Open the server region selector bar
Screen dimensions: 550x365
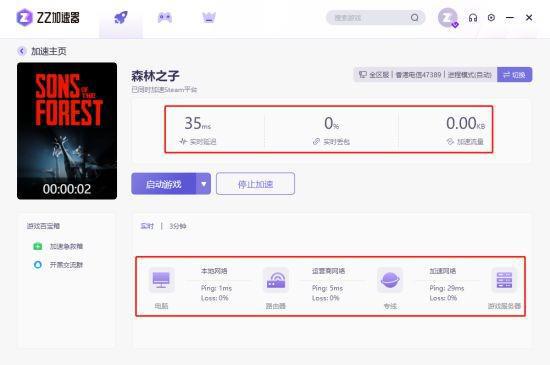[425, 75]
